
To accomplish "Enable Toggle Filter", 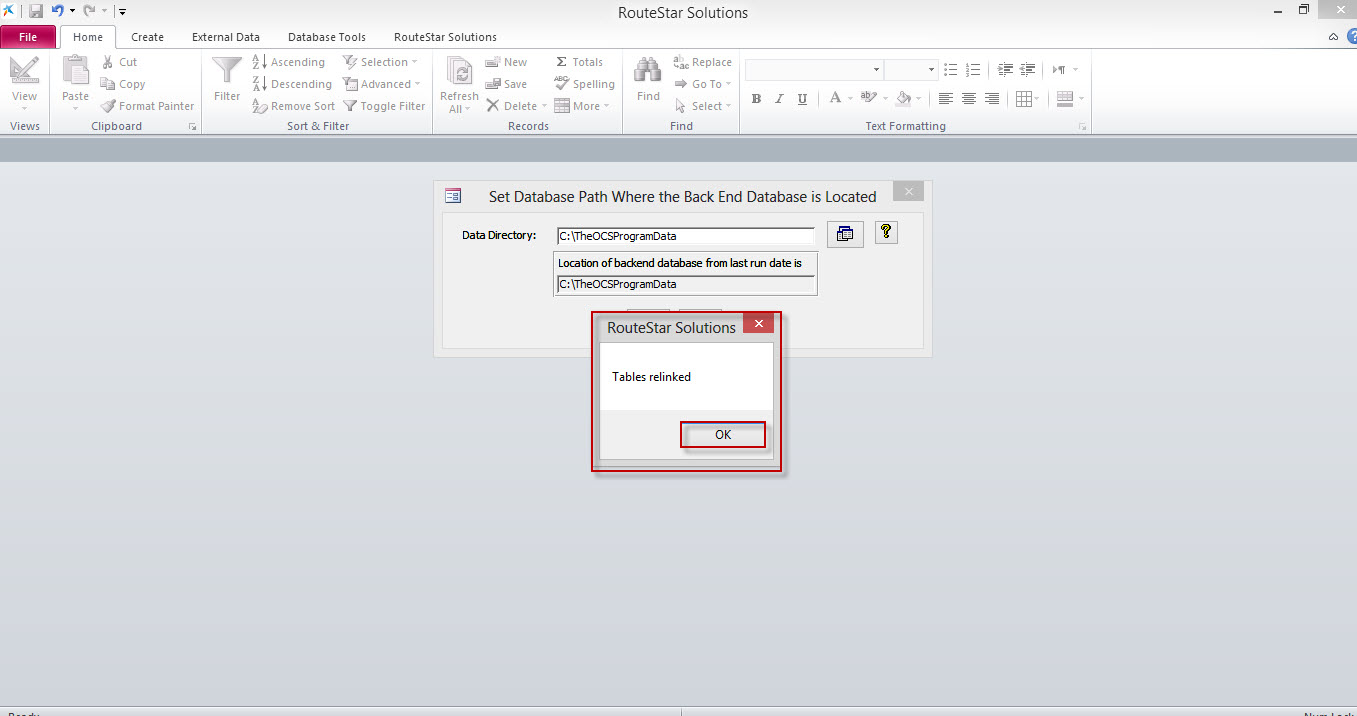I will tap(384, 106).
